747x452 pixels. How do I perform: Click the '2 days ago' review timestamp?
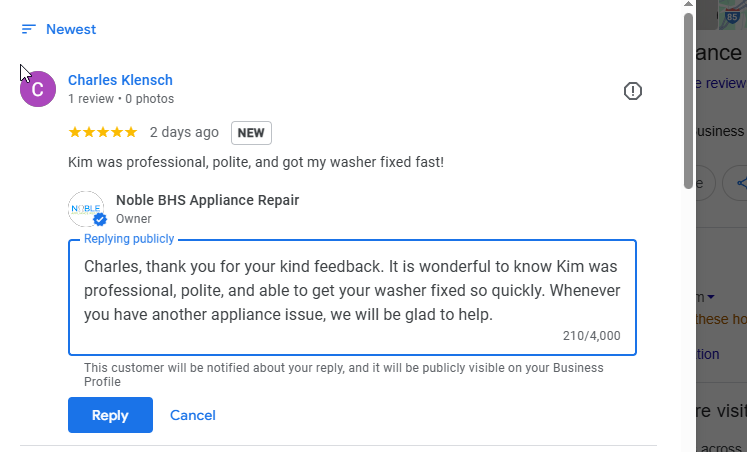click(x=184, y=132)
